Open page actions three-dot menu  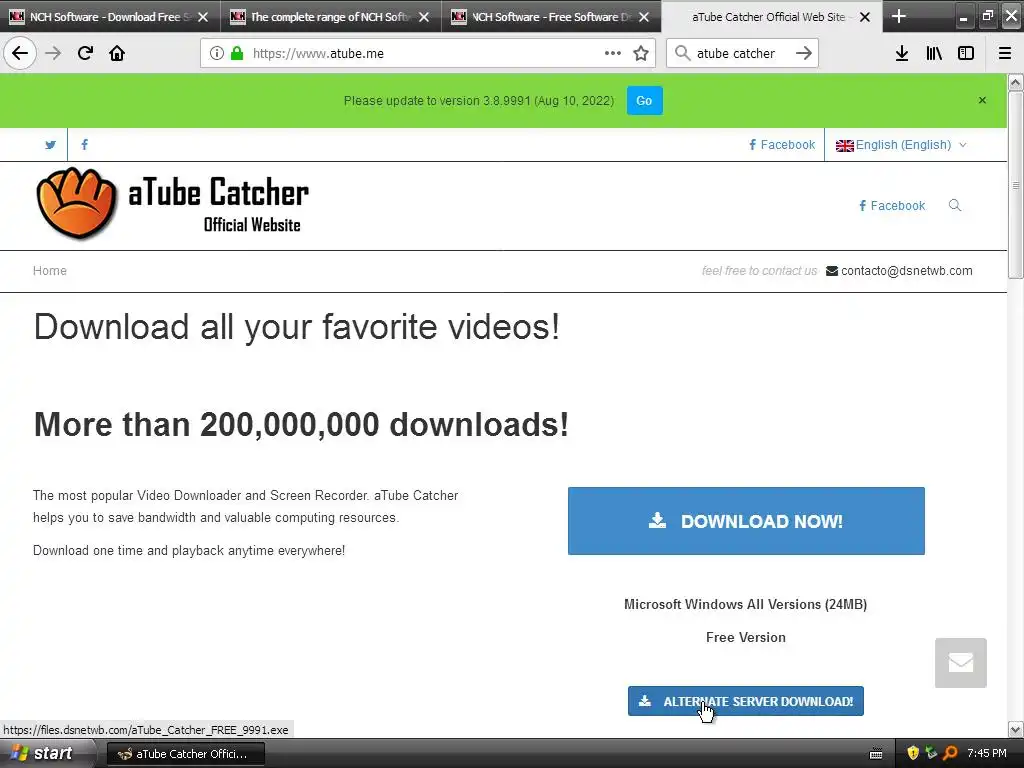click(x=613, y=54)
